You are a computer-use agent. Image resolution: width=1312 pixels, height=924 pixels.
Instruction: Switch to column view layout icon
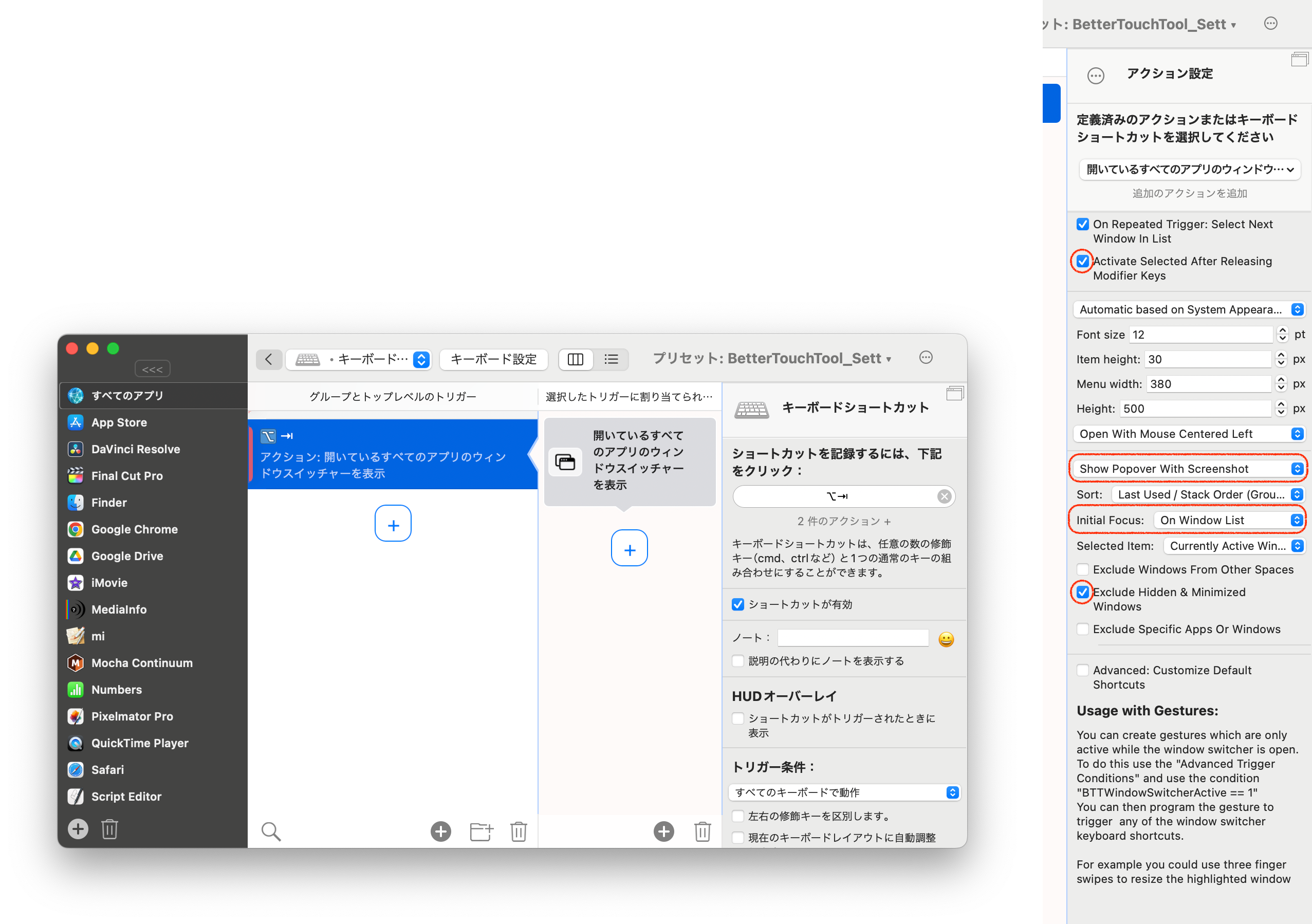(576, 359)
